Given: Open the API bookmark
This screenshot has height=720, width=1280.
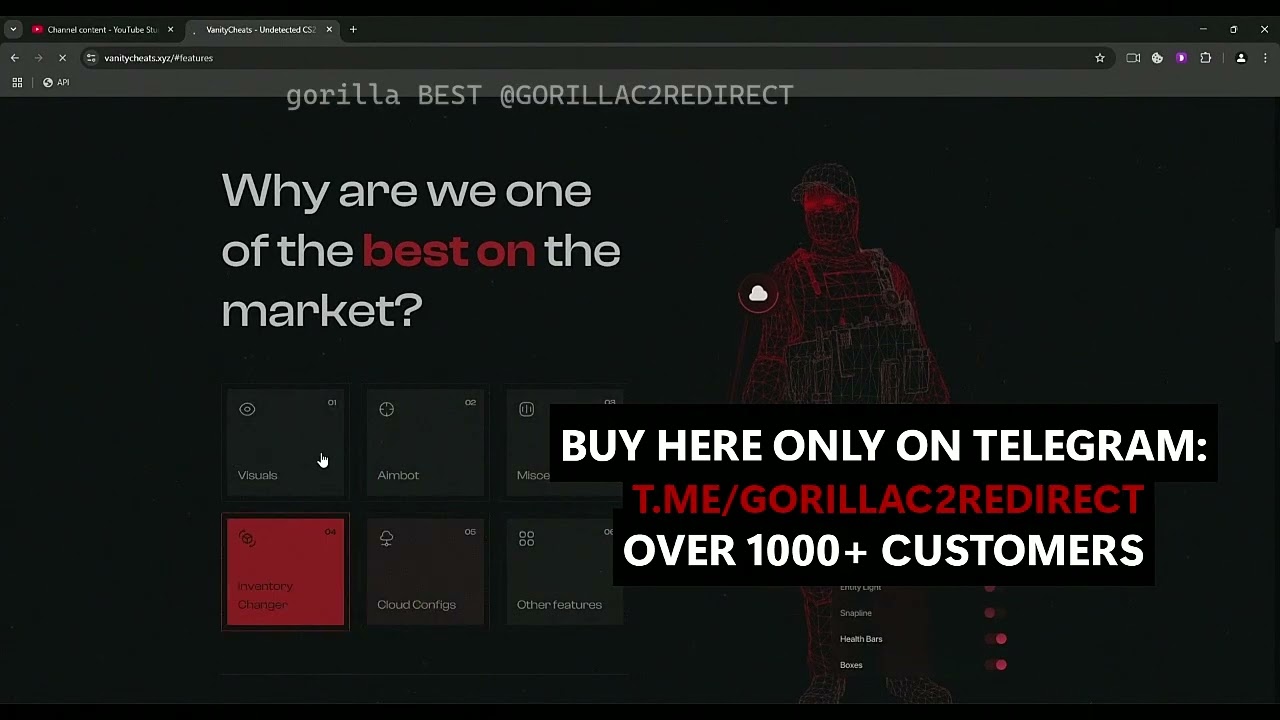Looking at the screenshot, I should pos(56,82).
